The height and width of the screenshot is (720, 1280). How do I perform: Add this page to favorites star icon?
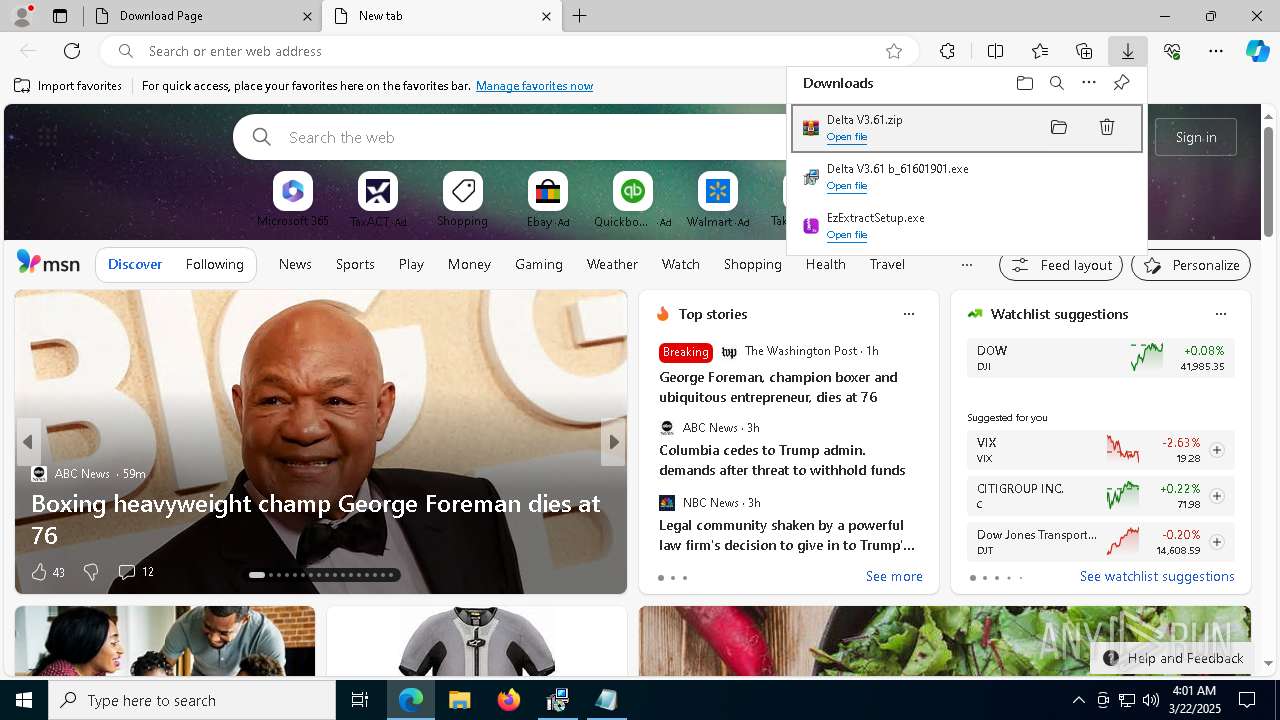[894, 51]
